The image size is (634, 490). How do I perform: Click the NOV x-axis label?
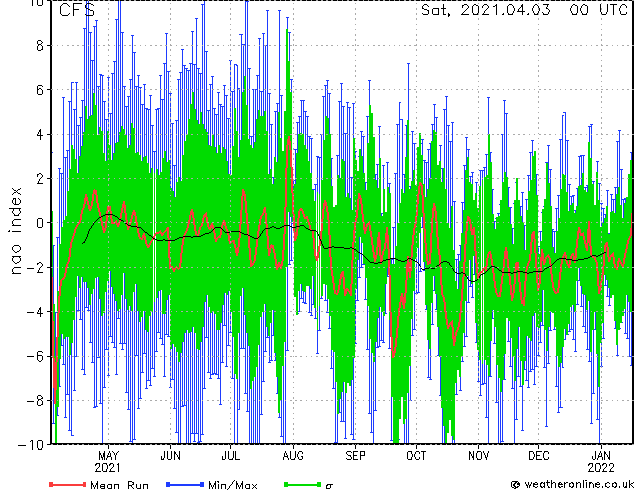click(x=478, y=456)
